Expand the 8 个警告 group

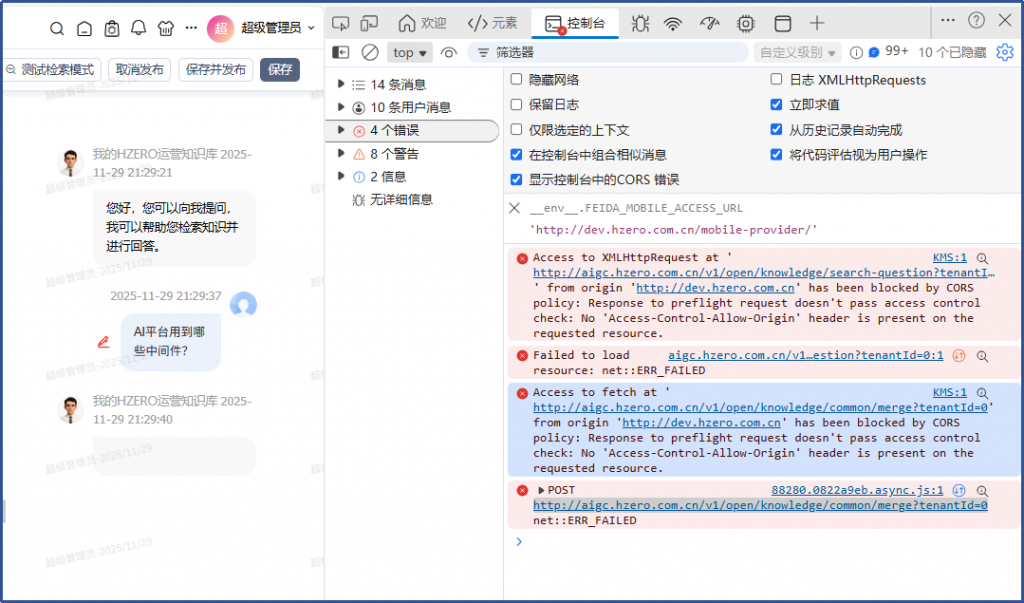(342, 154)
